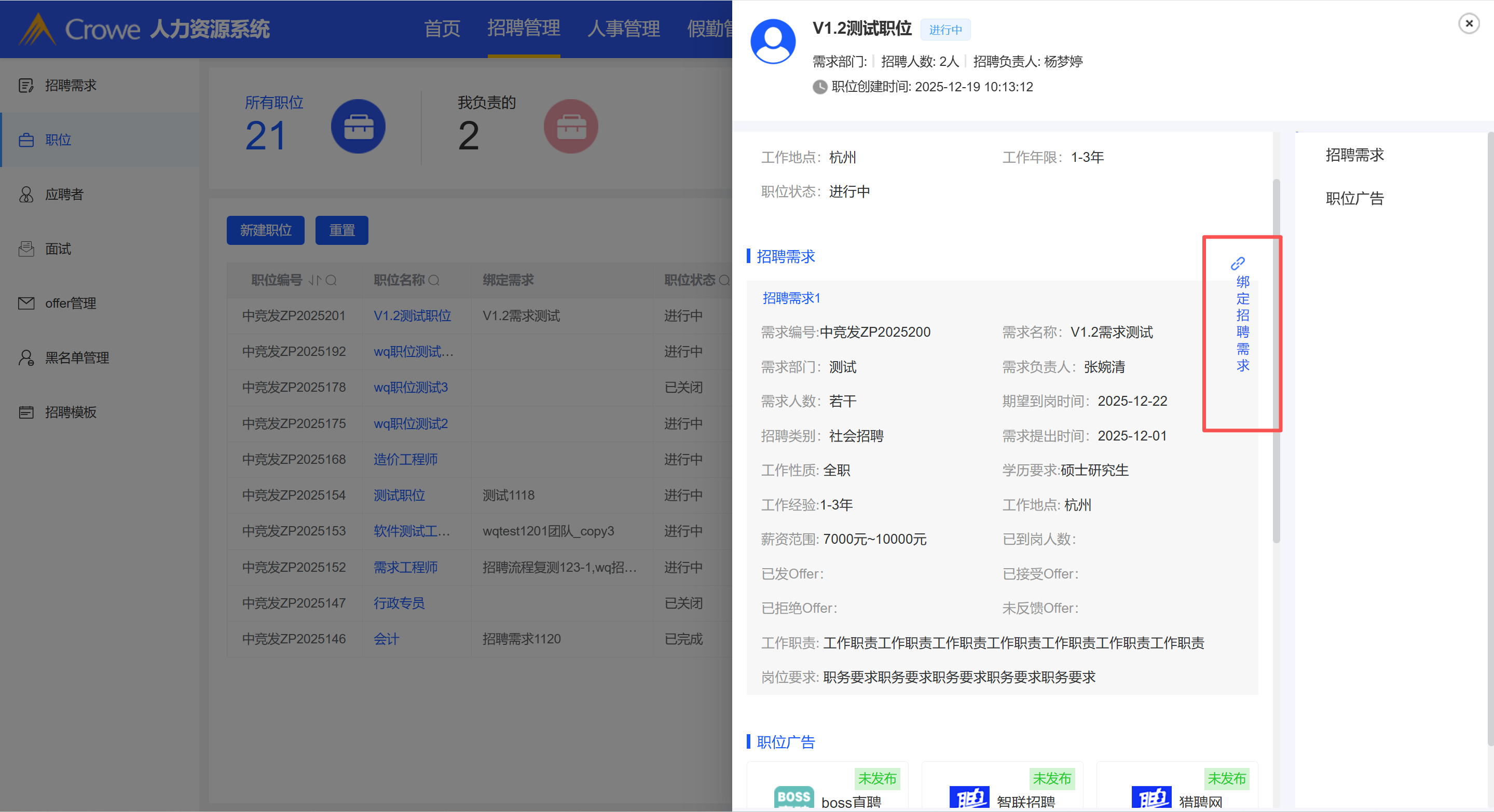1494x812 pixels.
Task: Click the search icon beside 职位状态 header
Action: click(x=724, y=281)
